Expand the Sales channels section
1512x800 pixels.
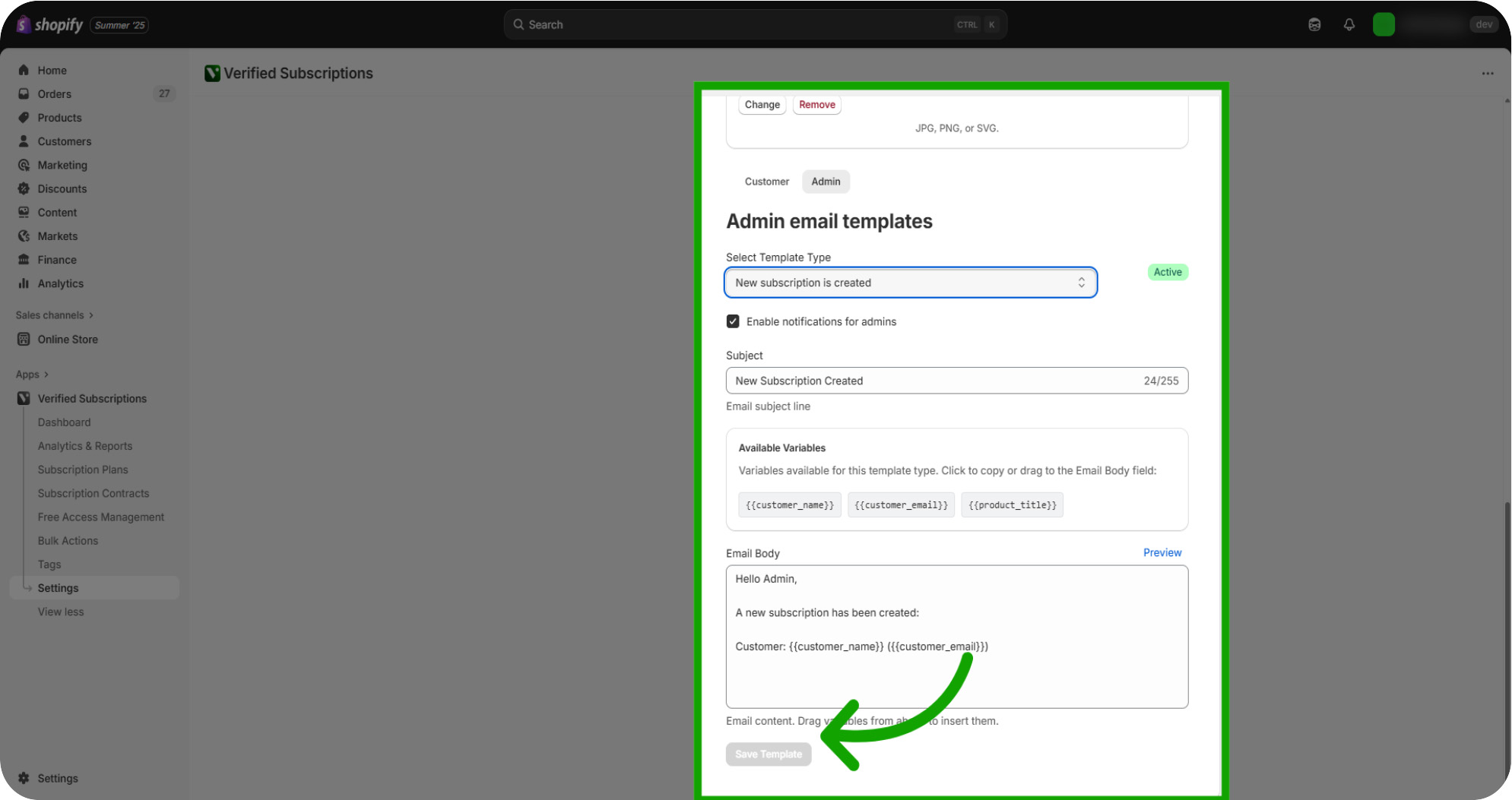pos(55,315)
